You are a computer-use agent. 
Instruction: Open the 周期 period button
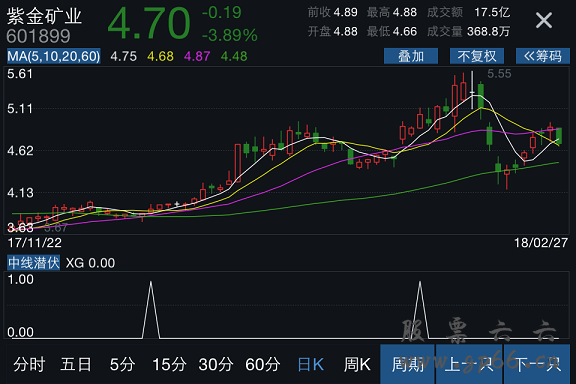click(407, 364)
